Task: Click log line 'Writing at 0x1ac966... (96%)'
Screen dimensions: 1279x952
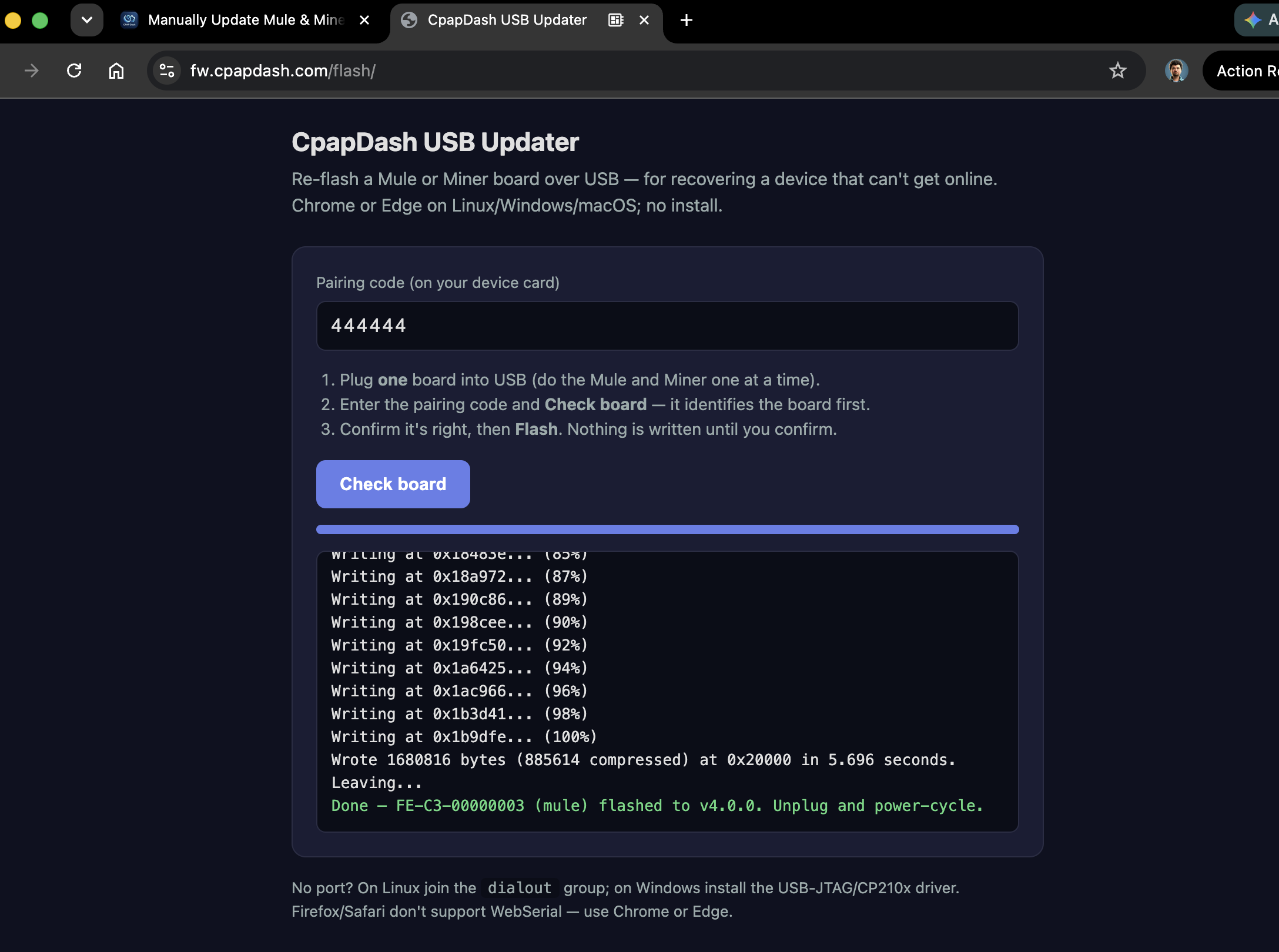Action: pos(459,691)
